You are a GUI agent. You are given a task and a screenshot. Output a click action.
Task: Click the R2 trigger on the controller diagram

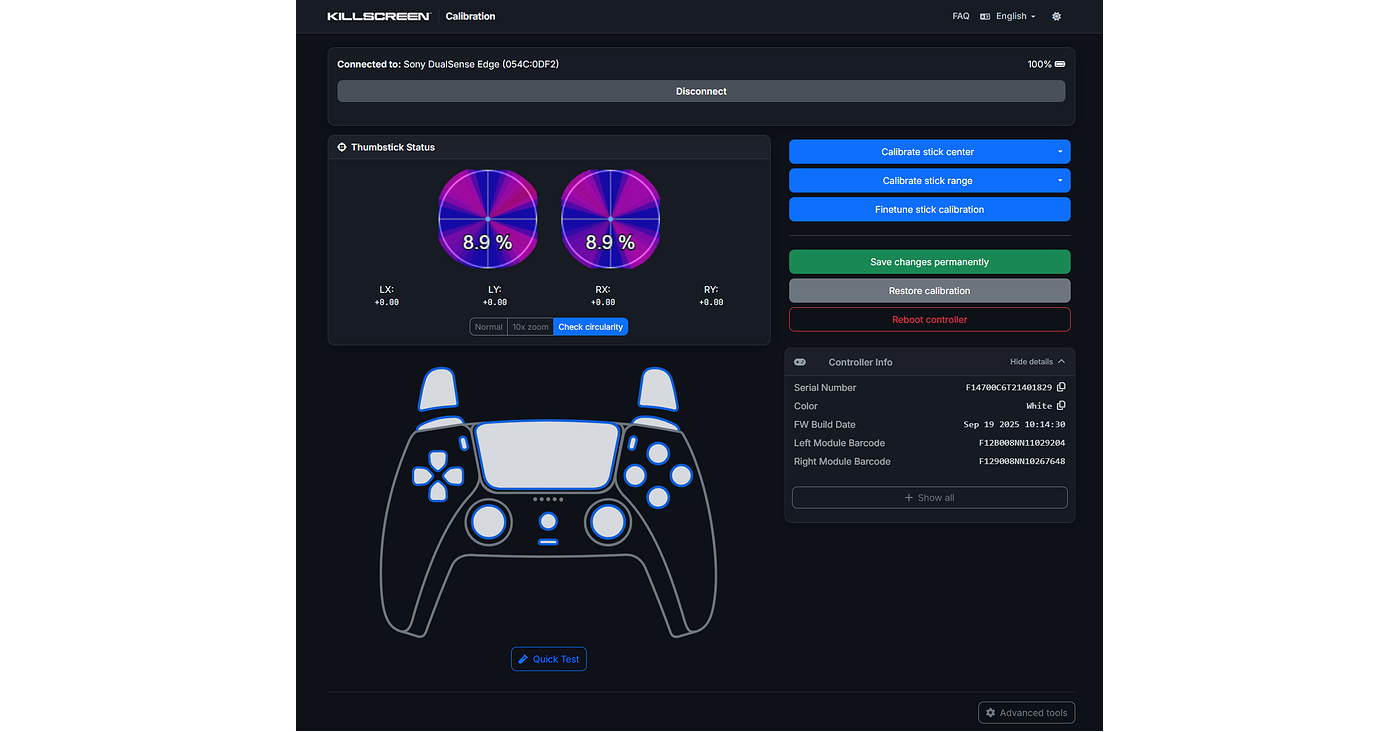click(657, 389)
